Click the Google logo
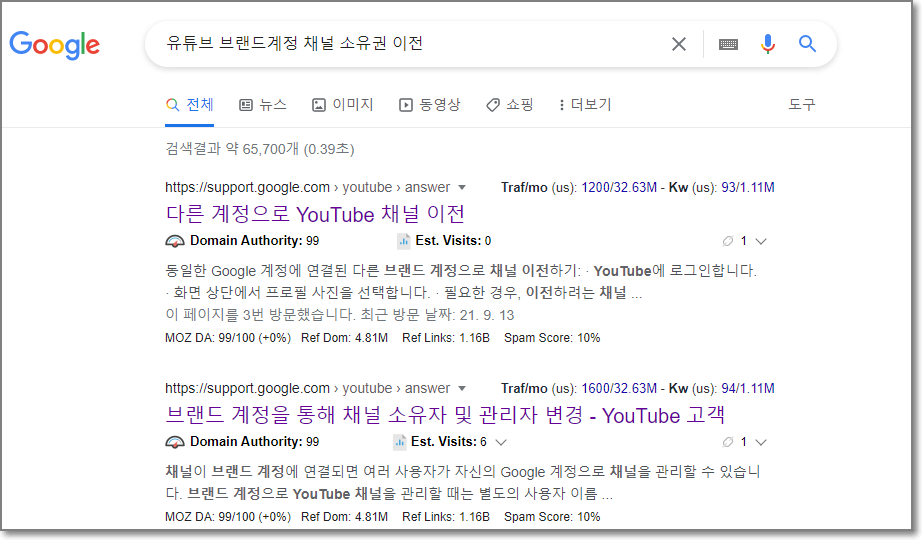This screenshot has width=922, height=540. point(55,45)
